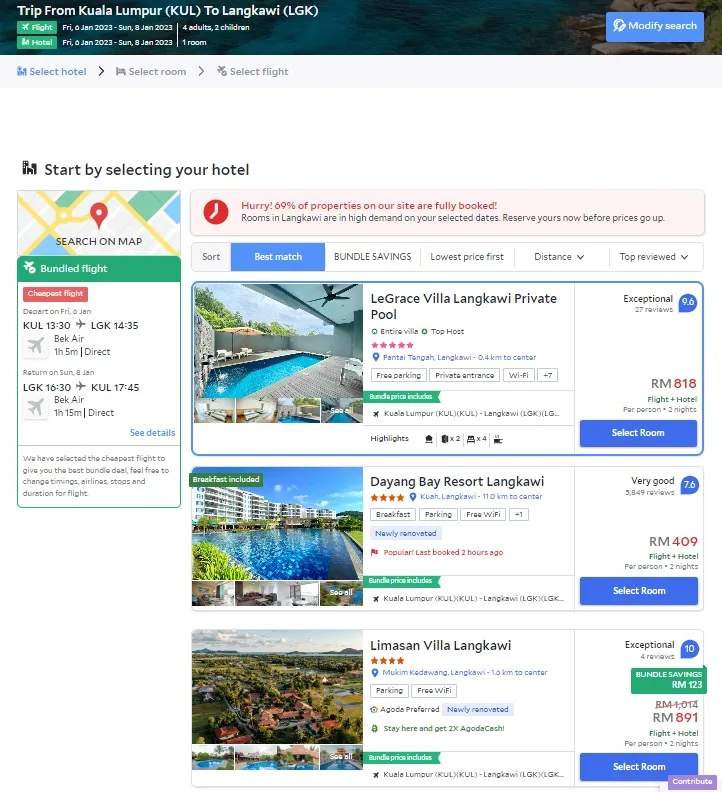Image resolution: width=722 pixels, height=792 pixels.
Task: Expand the +7 amenities tag for LeGrace Villa
Action: tap(548, 375)
